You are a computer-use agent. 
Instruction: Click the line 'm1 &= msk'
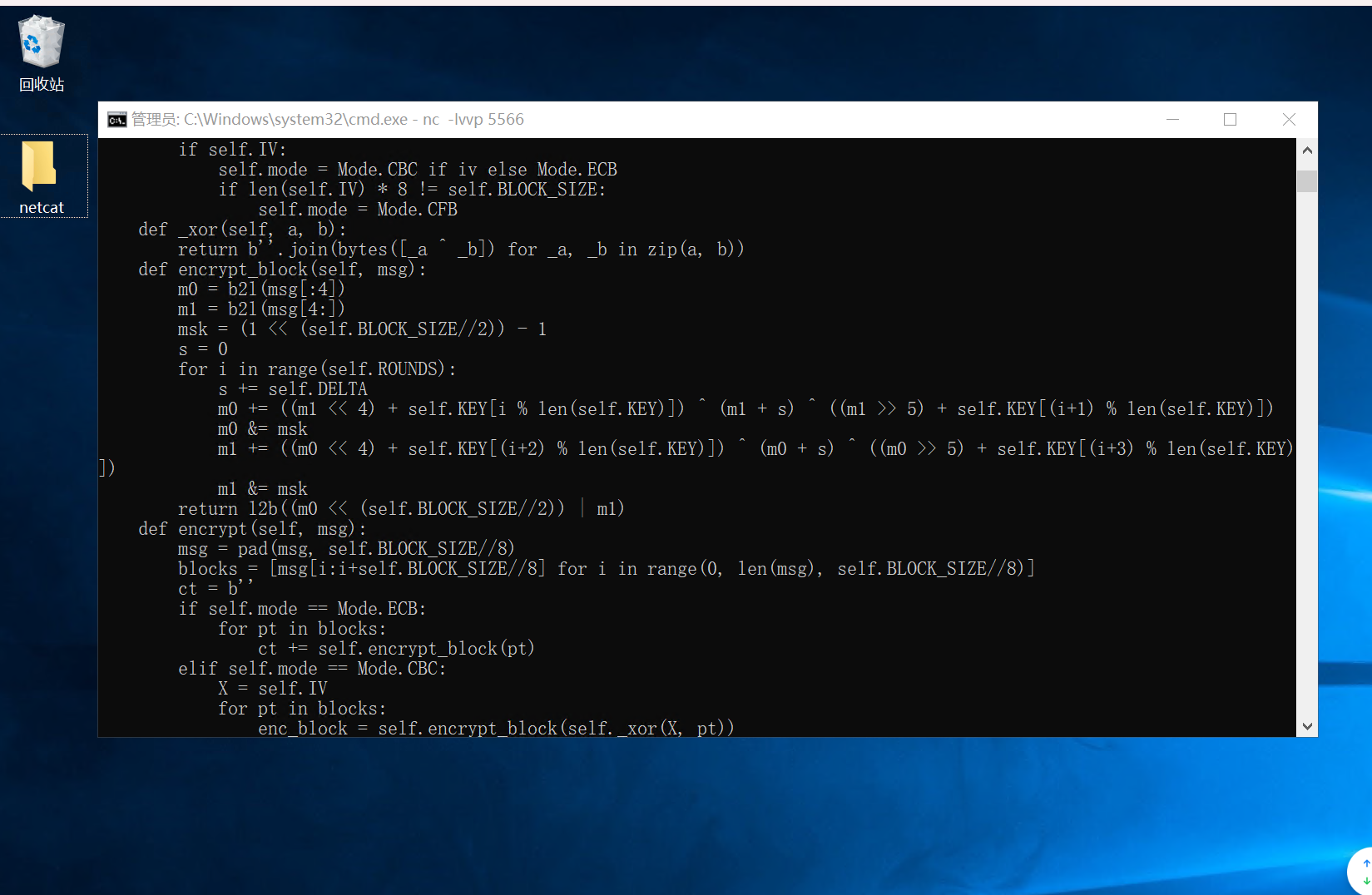point(263,489)
